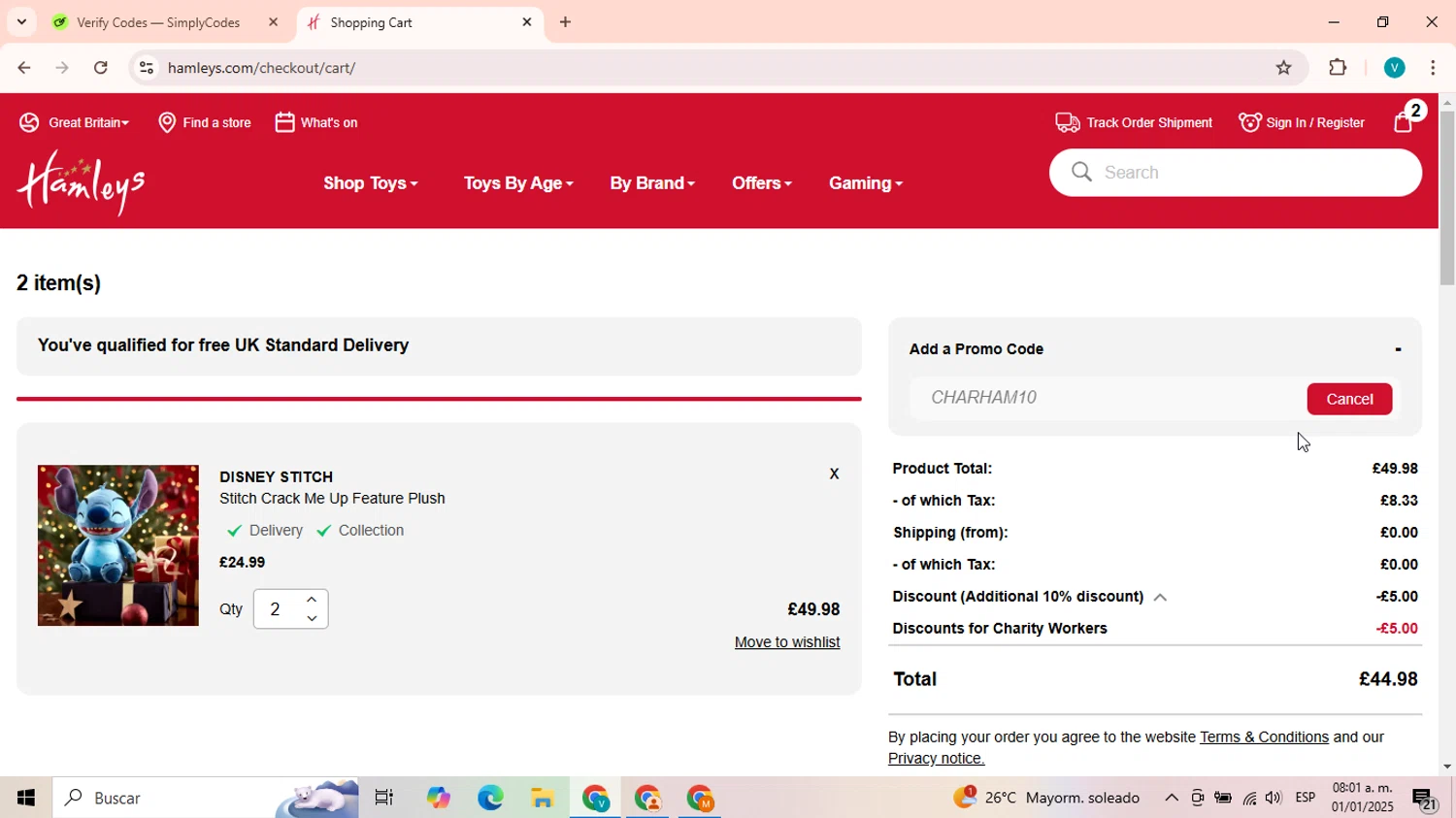Screen dimensions: 1456x818
Task: Open the Chrome profile avatar
Action: (x=1394, y=68)
